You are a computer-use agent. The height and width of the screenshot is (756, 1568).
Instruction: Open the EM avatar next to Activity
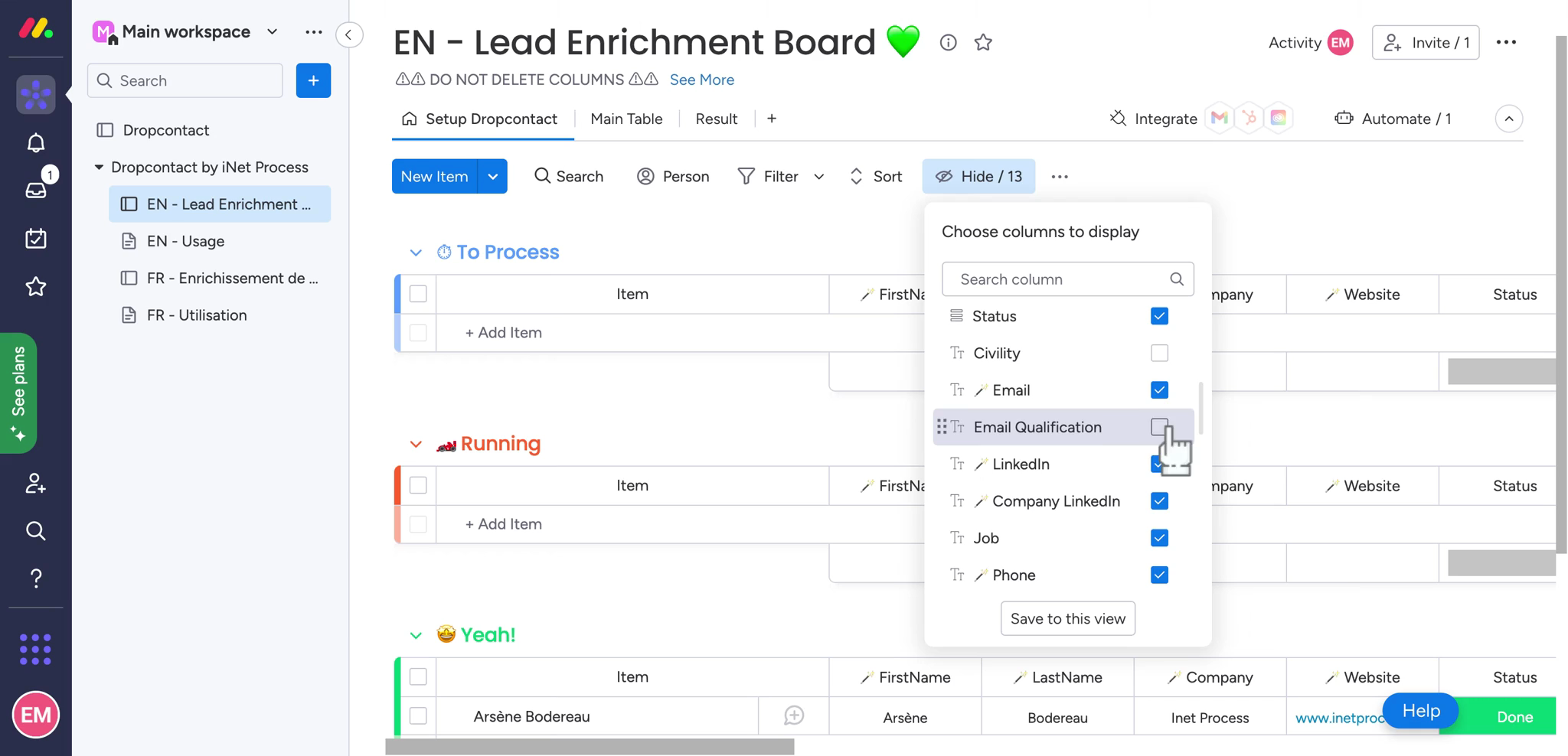[x=1340, y=43]
